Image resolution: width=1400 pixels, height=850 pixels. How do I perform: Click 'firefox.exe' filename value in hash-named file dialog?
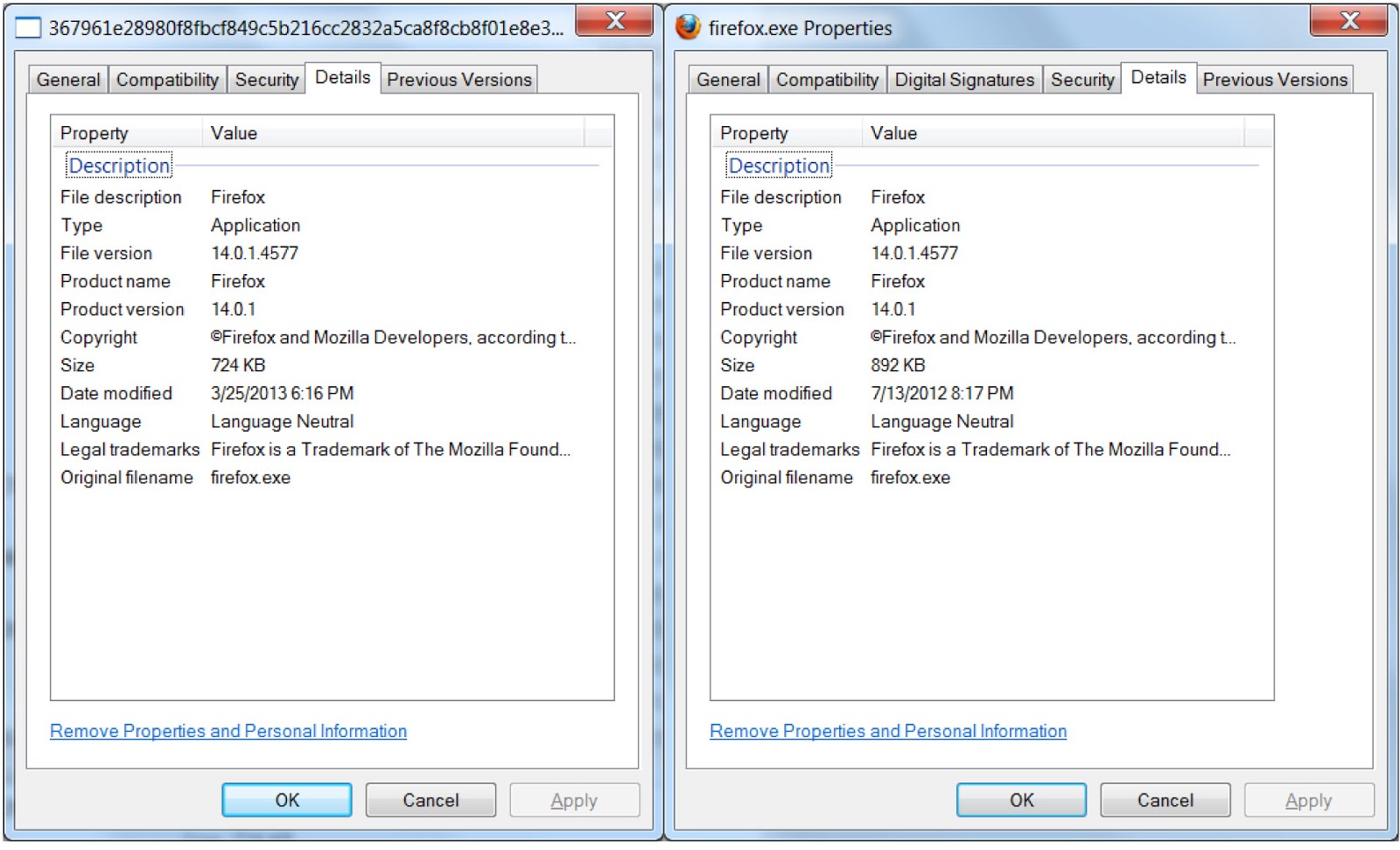(251, 477)
